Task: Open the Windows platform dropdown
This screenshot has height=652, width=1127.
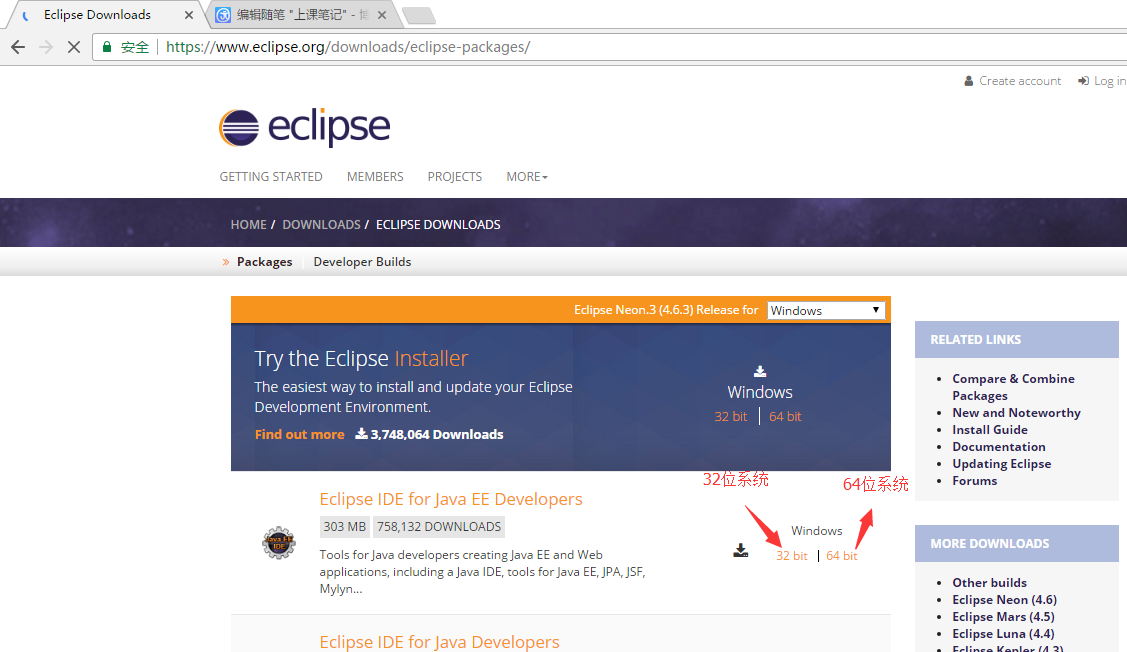Action: pos(825,311)
